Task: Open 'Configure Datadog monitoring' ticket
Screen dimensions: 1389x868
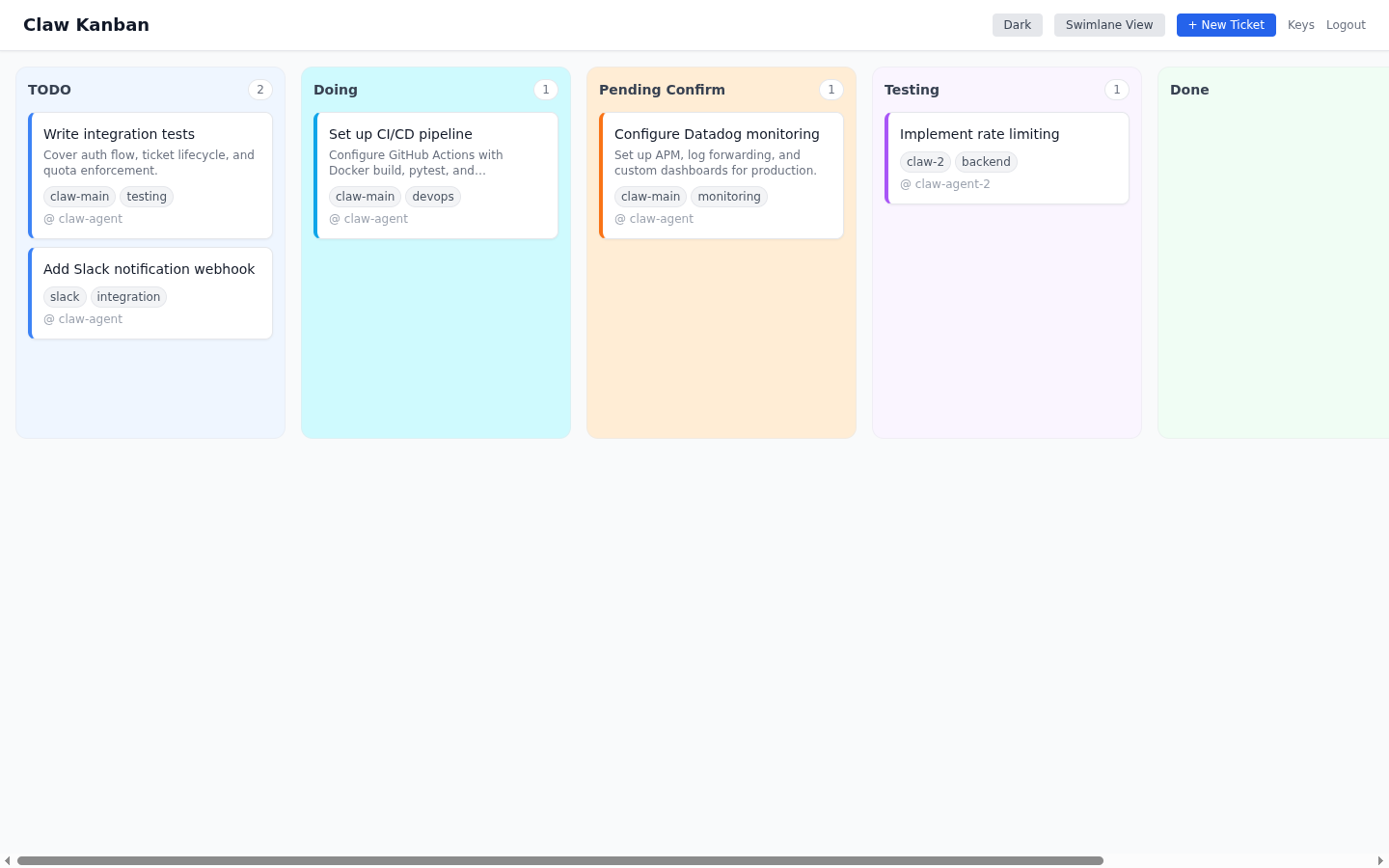Action: 717,134
